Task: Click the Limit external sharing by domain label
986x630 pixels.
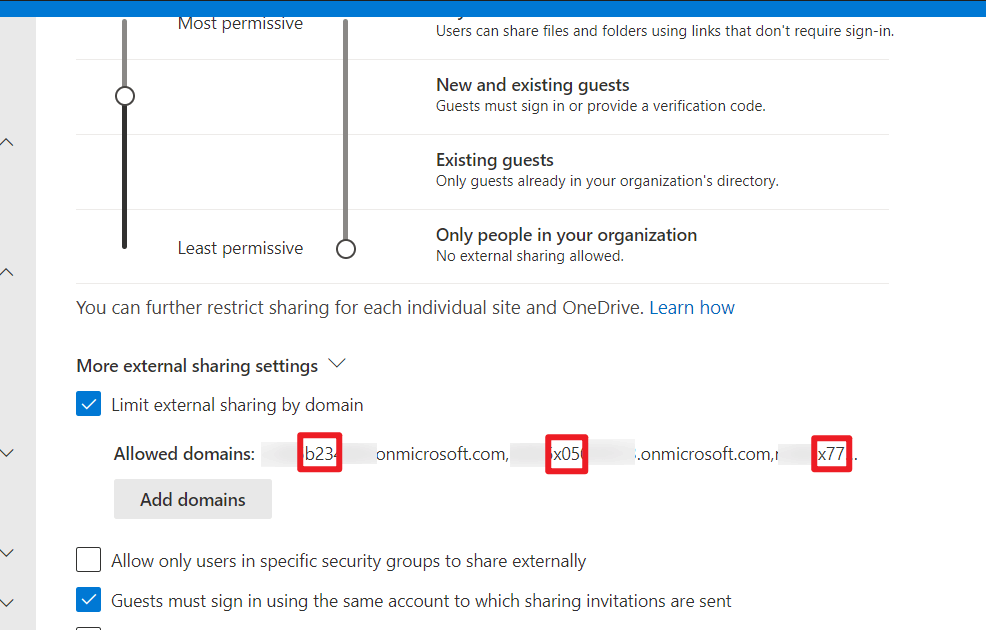Action: click(x=237, y=404)
